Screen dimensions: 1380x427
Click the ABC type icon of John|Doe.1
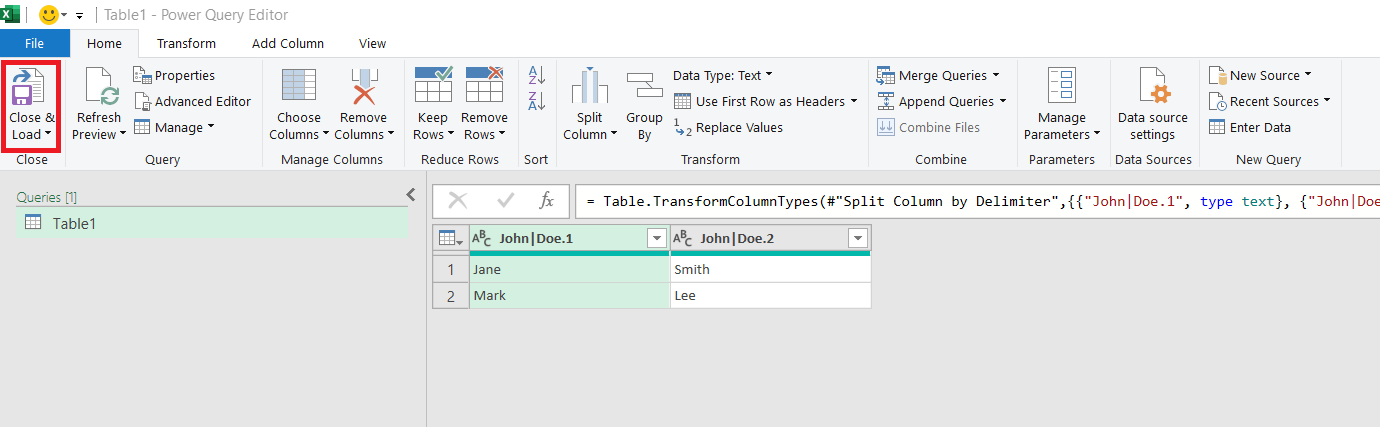click(482, 238)
